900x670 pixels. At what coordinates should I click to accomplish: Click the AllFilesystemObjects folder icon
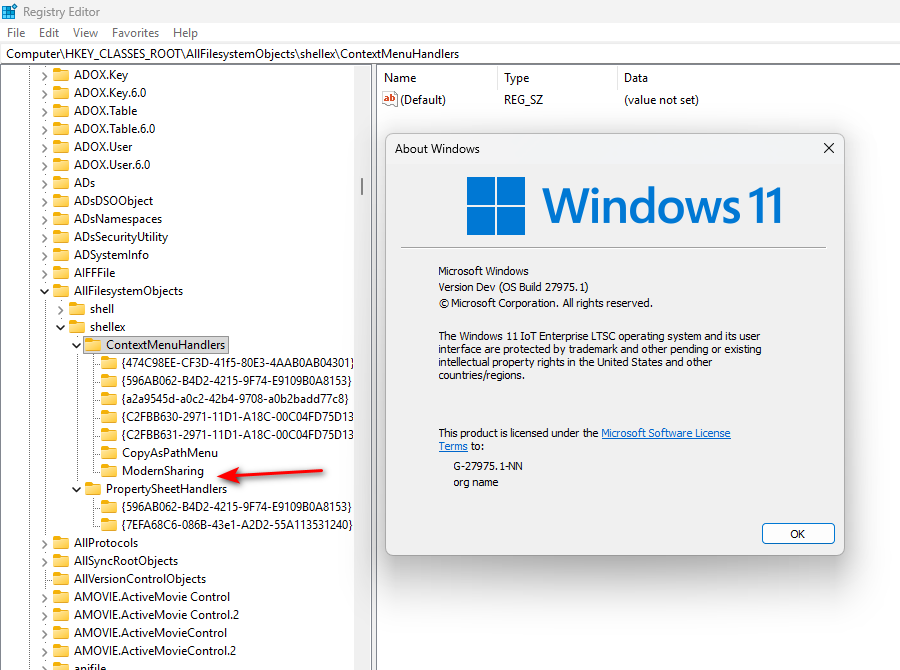click(x=60, y=291)
